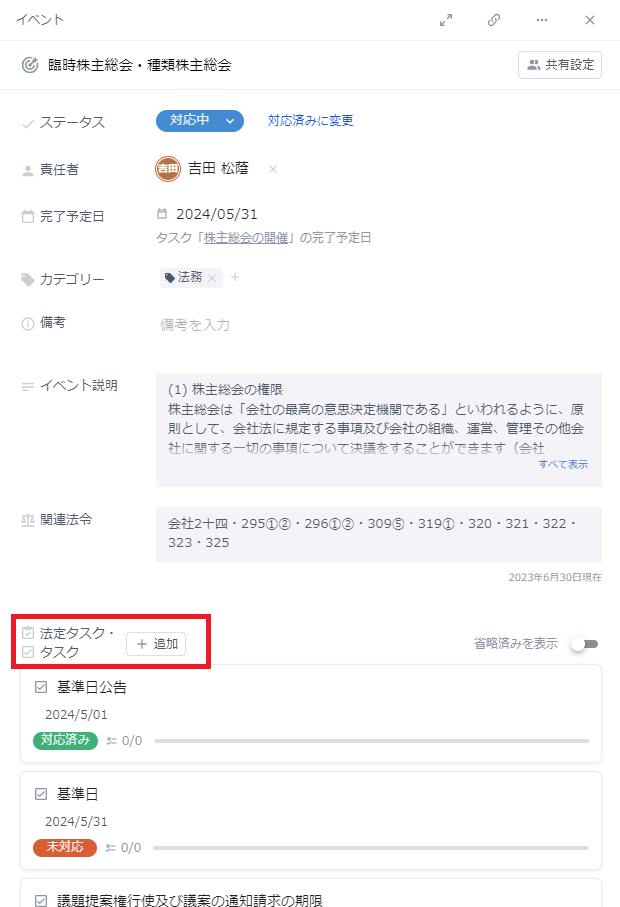Open the 対応中 status dropdown
Screen dimensions: 620x907
[x=200, y=121]
